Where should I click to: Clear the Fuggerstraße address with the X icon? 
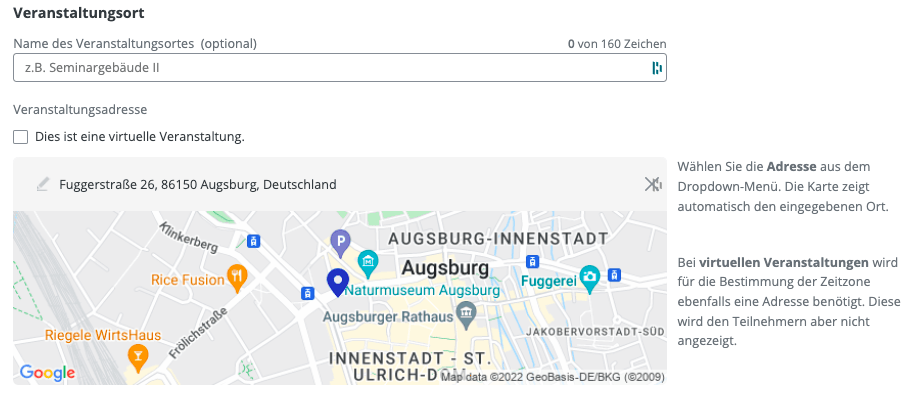[x=652, y=184]
